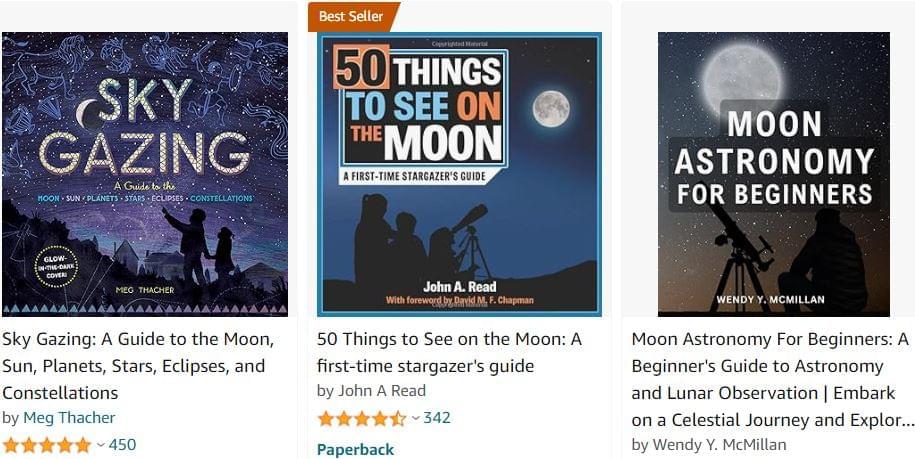
Task: Click the John A Read author name
Action: coord(382,391)
